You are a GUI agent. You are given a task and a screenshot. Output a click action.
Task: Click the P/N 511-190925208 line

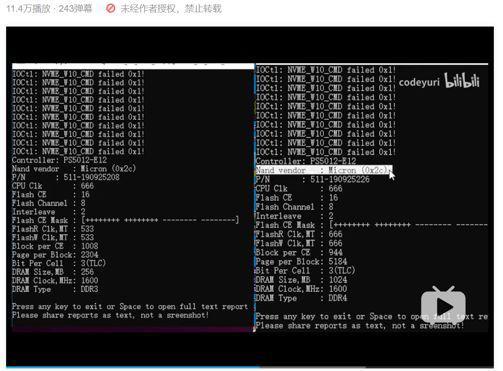[x=66, y=177]
